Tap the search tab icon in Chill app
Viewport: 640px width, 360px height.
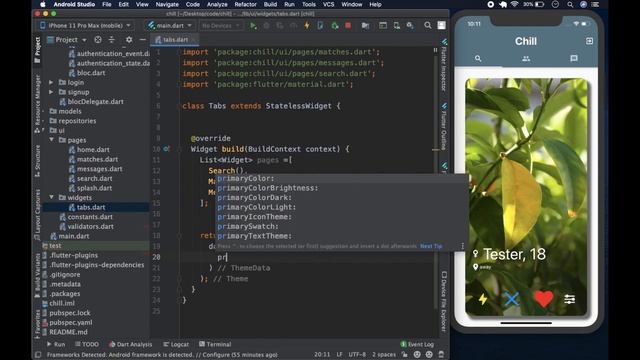pyautogui.click(x=478, y=59)
